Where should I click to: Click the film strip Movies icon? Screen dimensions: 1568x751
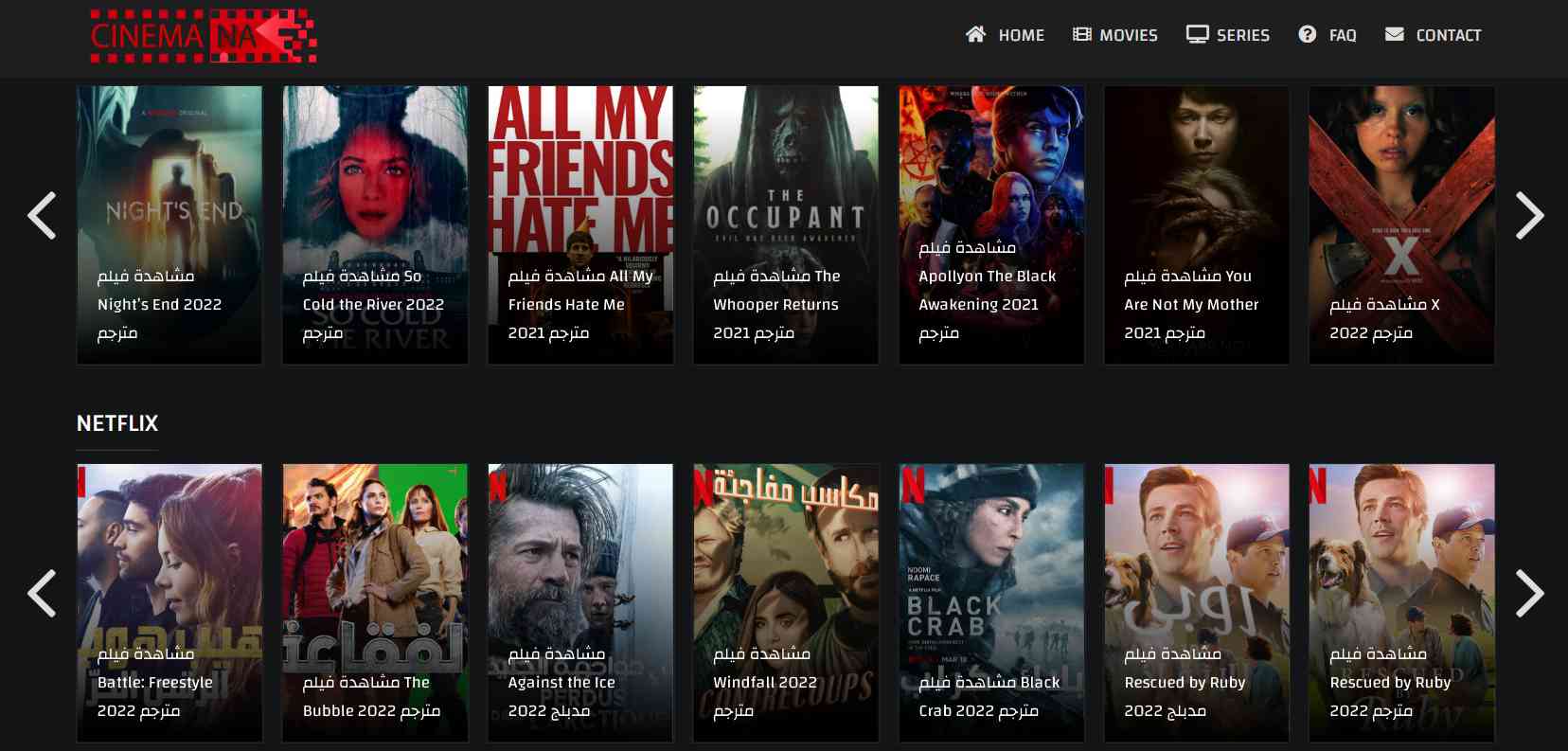click(1081, 34)
